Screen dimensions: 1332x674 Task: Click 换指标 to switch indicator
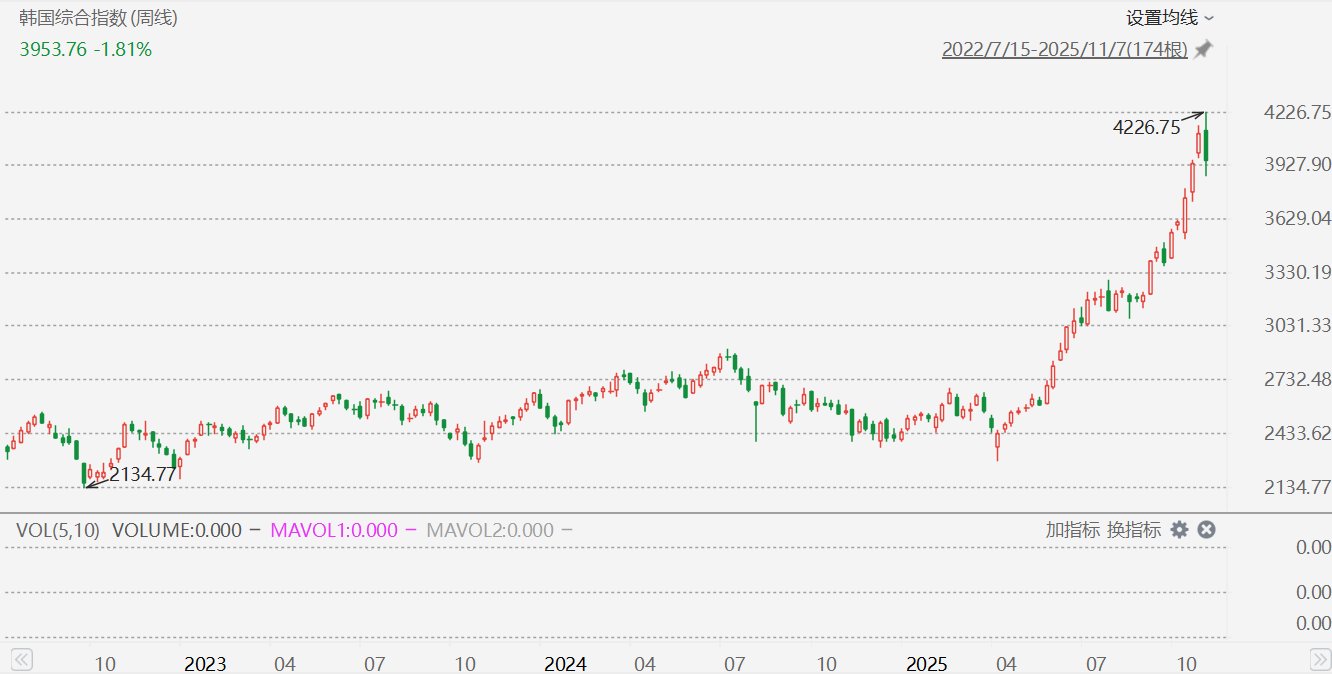tap(1133, 530)
